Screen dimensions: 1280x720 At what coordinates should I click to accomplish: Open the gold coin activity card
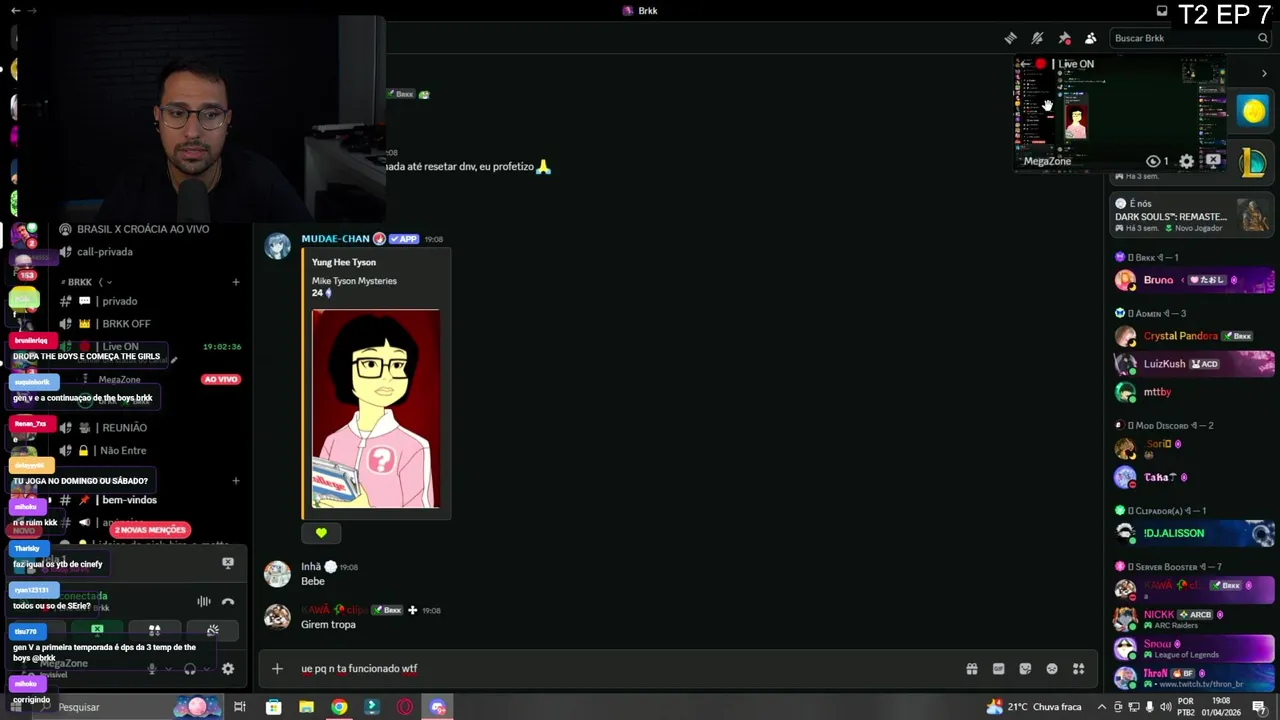[1253, 110]
